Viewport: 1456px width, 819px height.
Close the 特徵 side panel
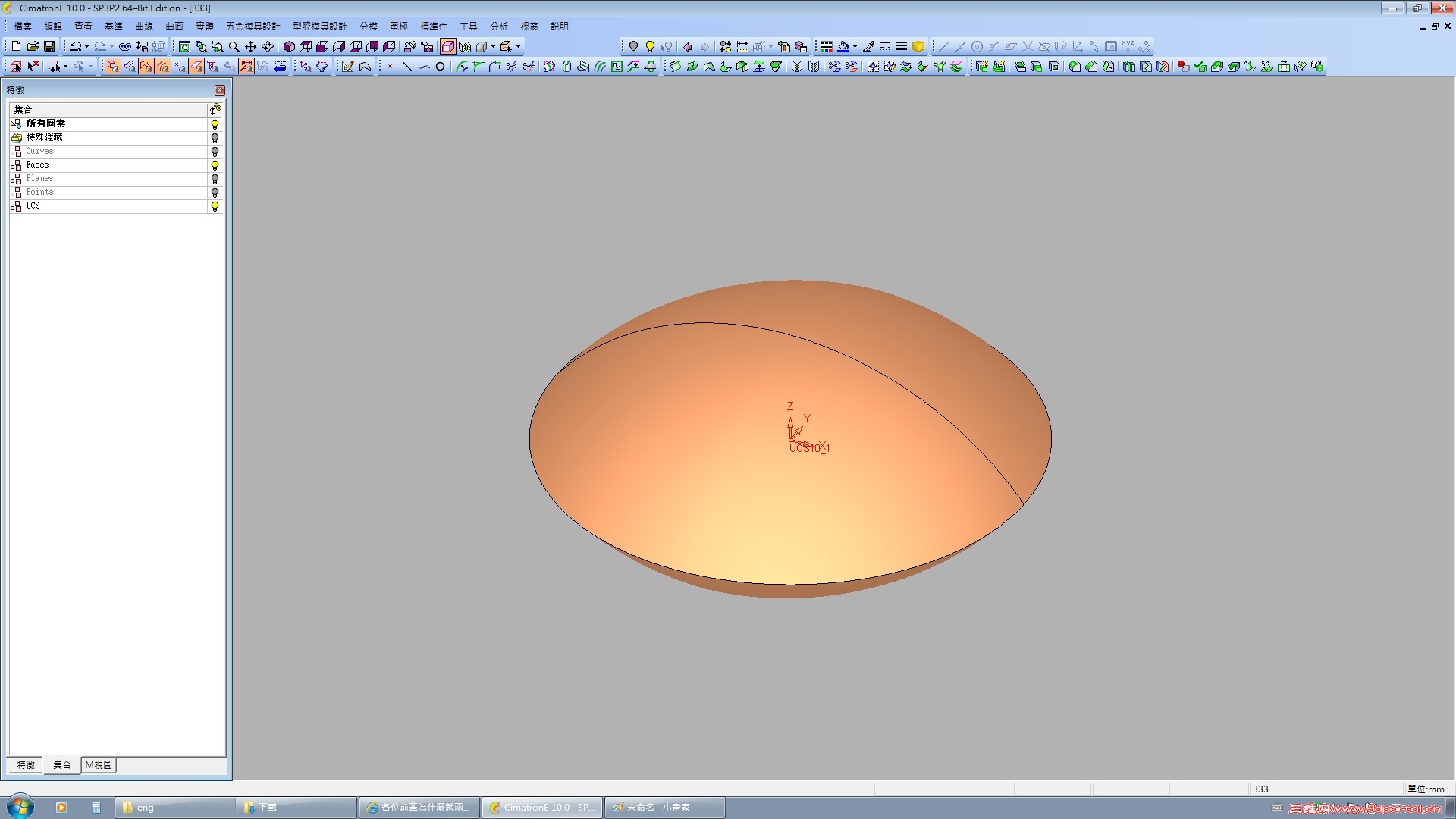[220, 90]
